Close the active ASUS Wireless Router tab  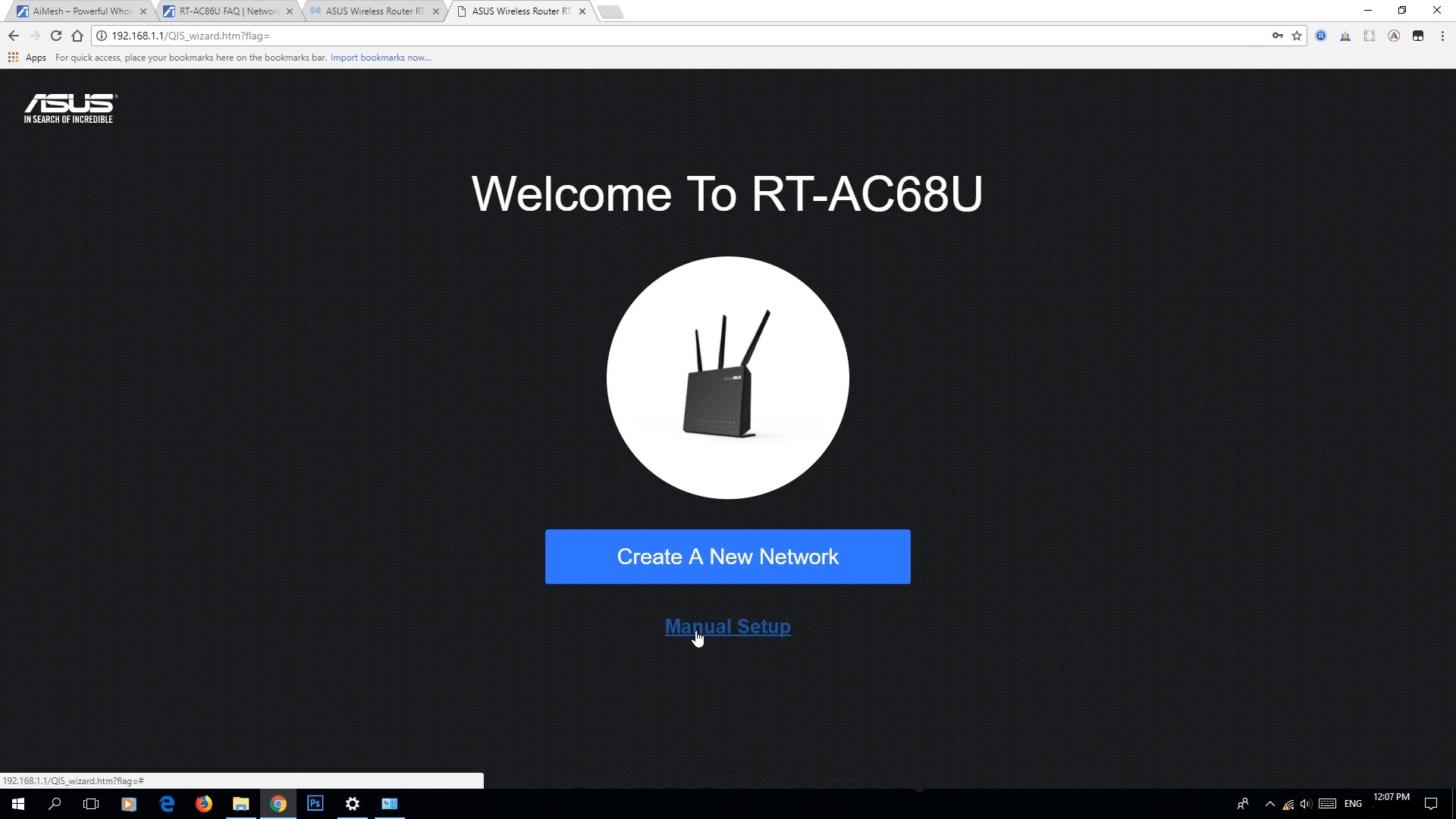click(x=582, y=11)
